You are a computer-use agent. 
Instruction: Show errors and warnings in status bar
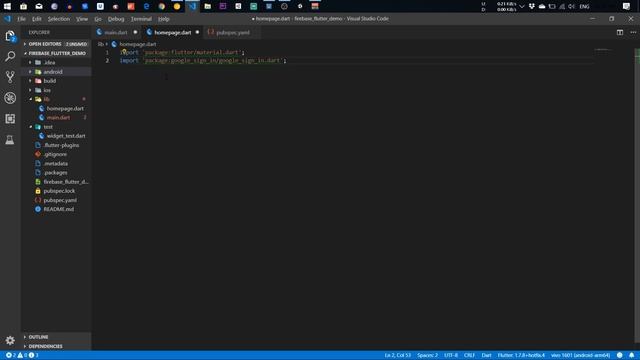[x=22, y=355]
